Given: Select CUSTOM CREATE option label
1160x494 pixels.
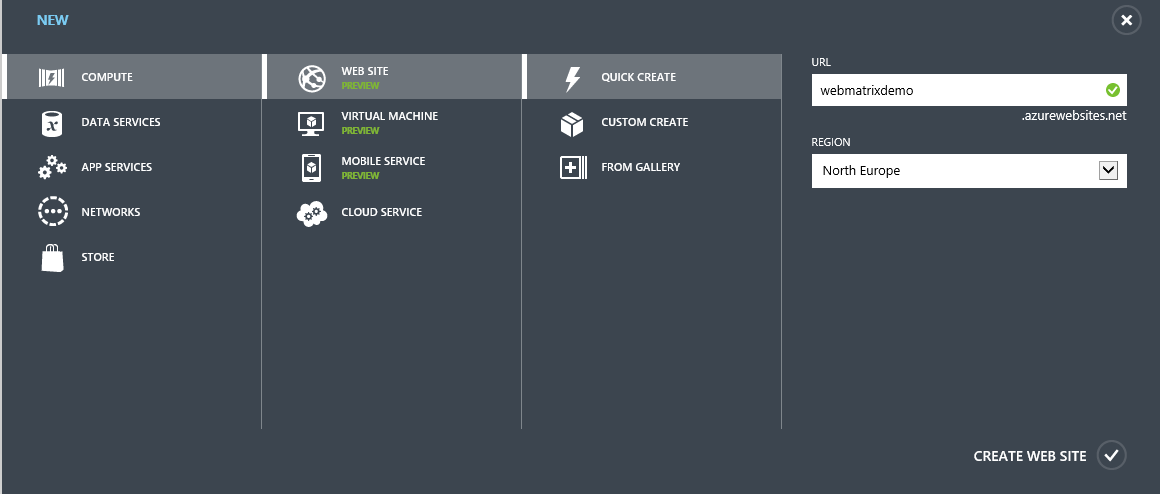Looking at the screenshot, I should coord(645,122).
